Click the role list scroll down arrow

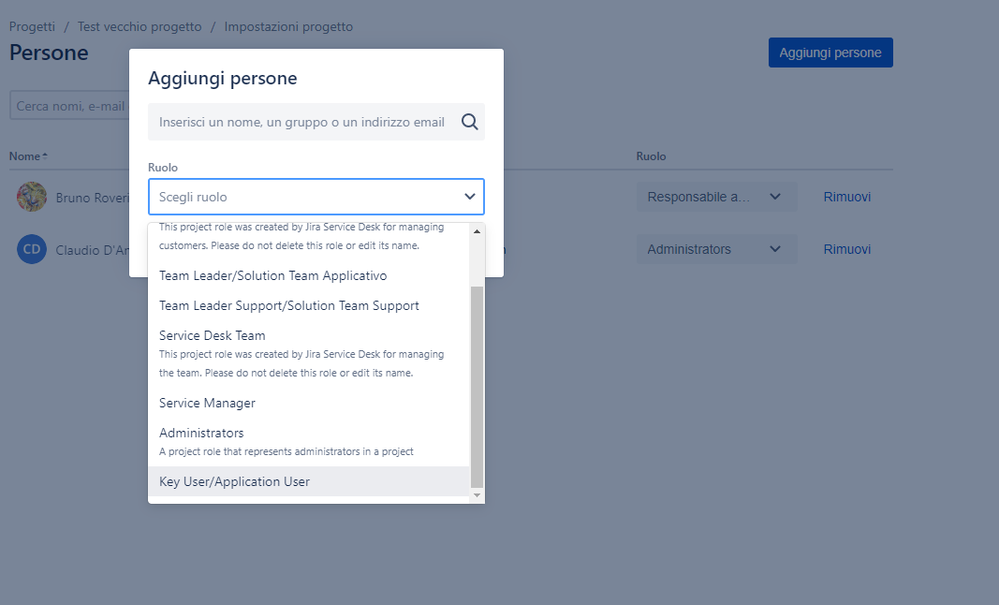click(x=477, y=495)
